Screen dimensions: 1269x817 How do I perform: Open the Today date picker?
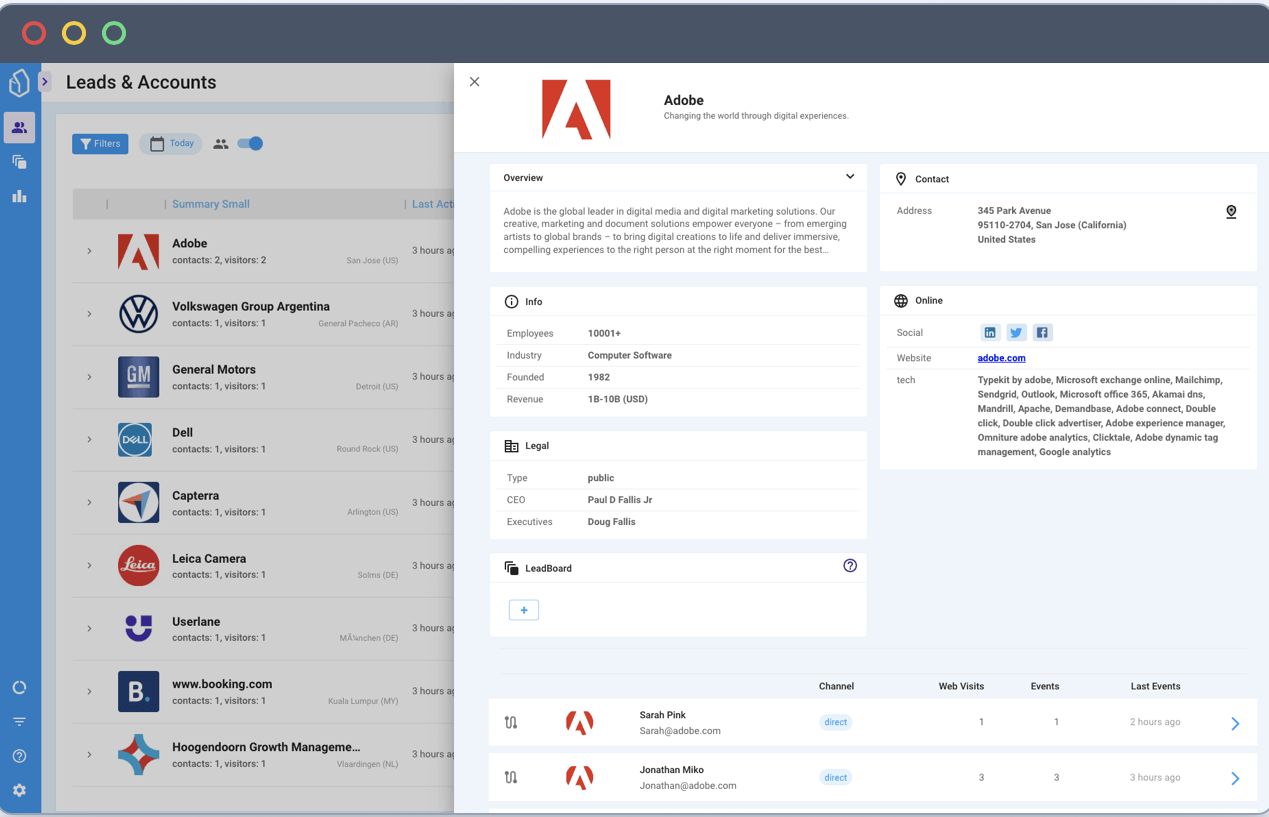click(x=171, y=144)
